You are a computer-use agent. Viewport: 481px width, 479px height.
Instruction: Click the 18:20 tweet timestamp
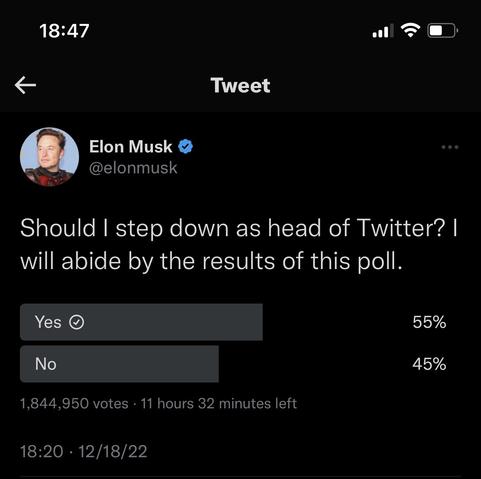[x=41, y=451]
